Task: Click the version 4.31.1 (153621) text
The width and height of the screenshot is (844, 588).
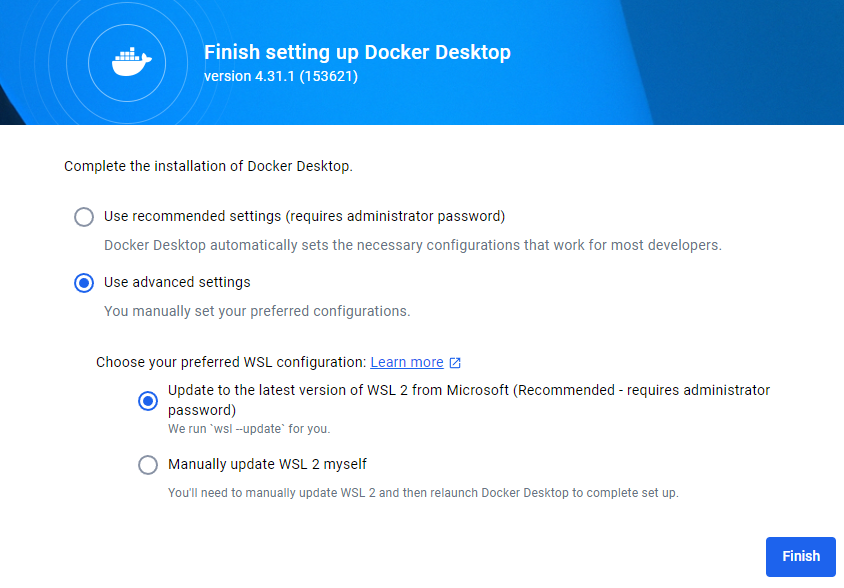Action: click(281, 76)
